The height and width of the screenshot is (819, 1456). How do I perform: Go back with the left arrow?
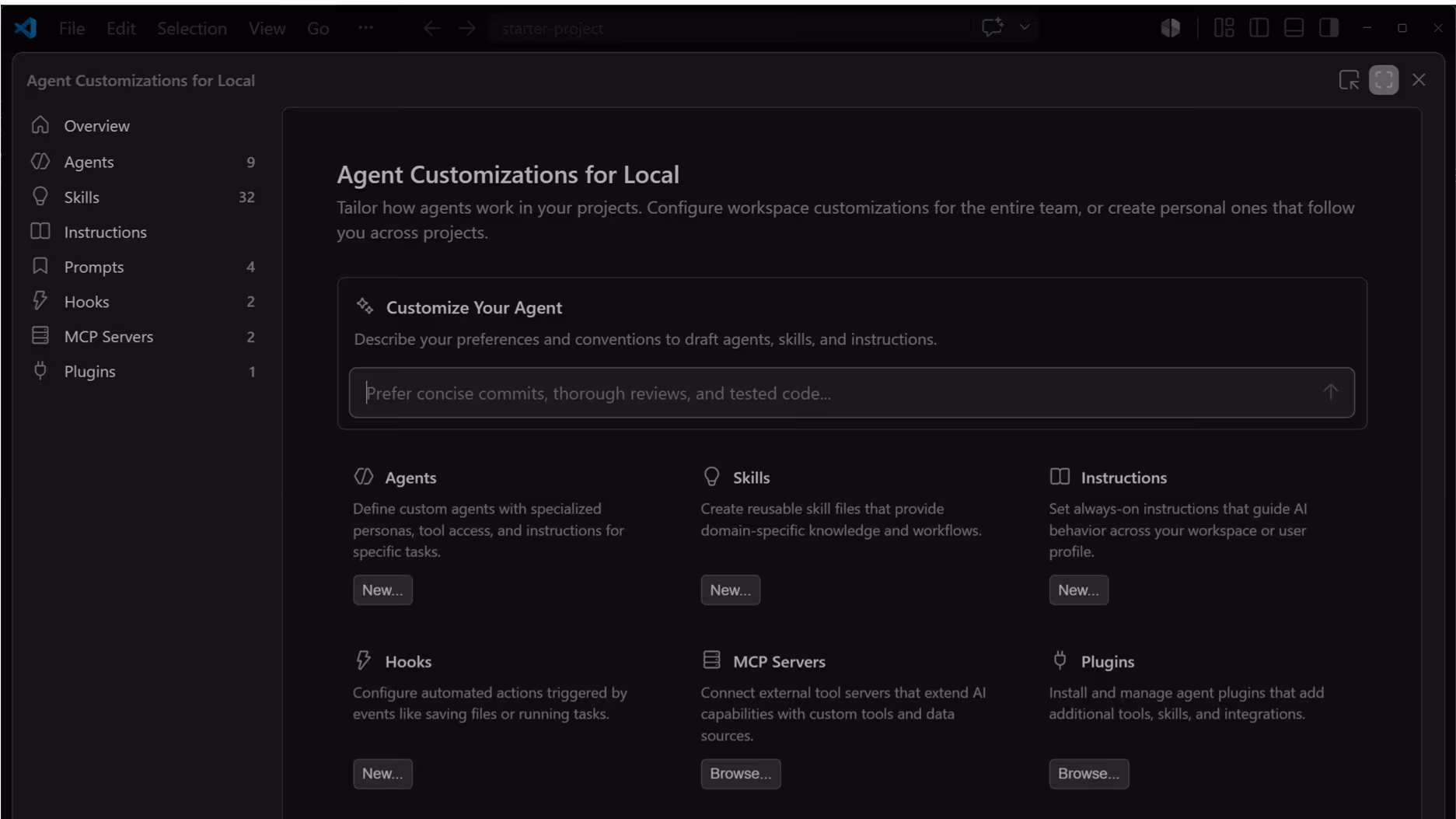(x=431, y=28)
